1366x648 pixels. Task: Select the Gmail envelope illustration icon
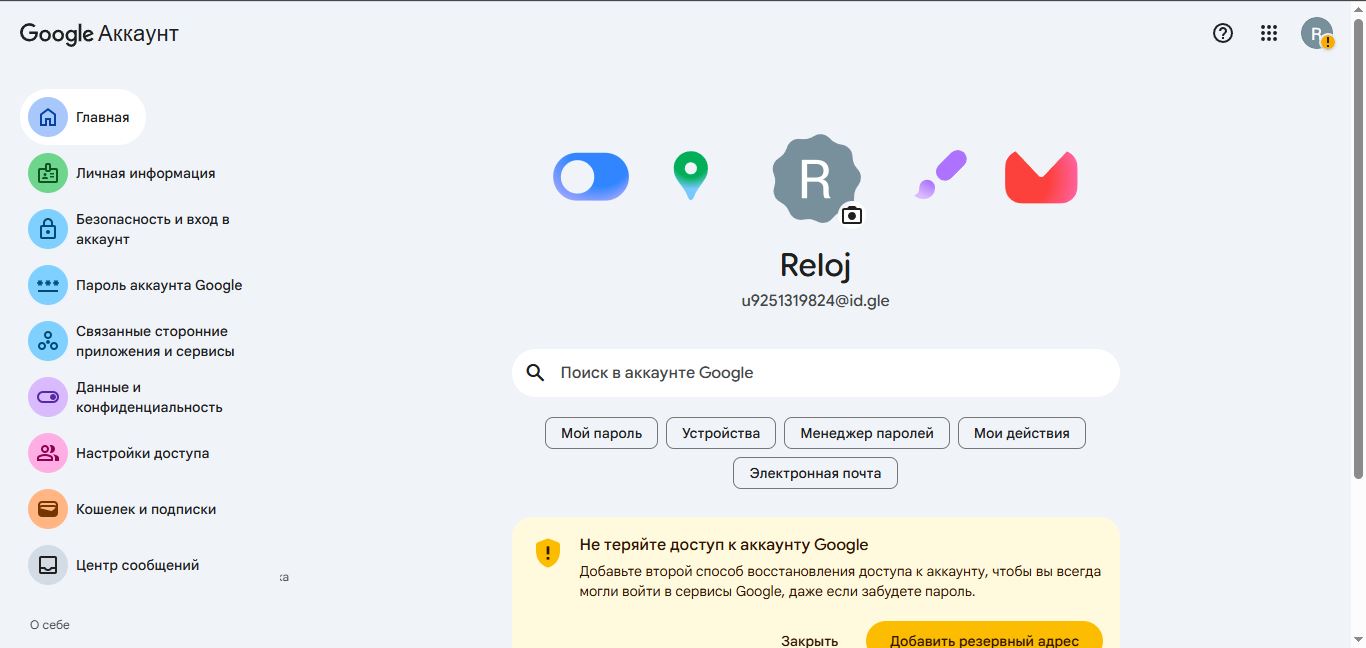[1041, 176]
